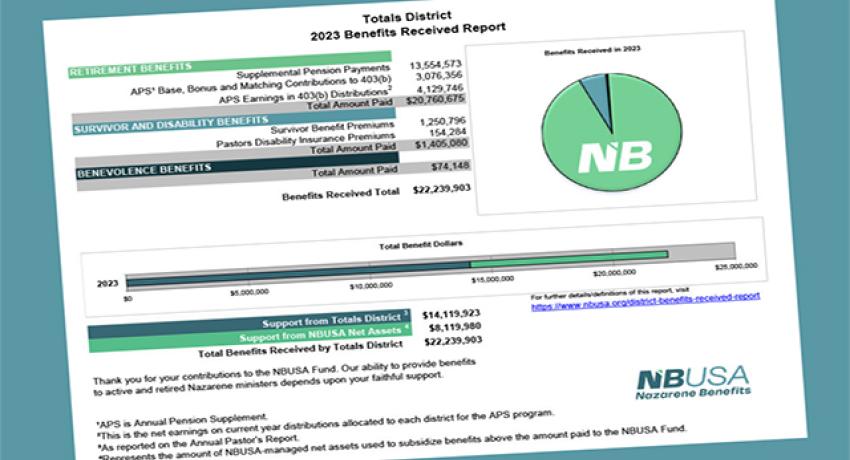Viewport: 850px width, 460px height.
Task: Click the $5,000,000 axis label
Action: click(x=249, y=292)
